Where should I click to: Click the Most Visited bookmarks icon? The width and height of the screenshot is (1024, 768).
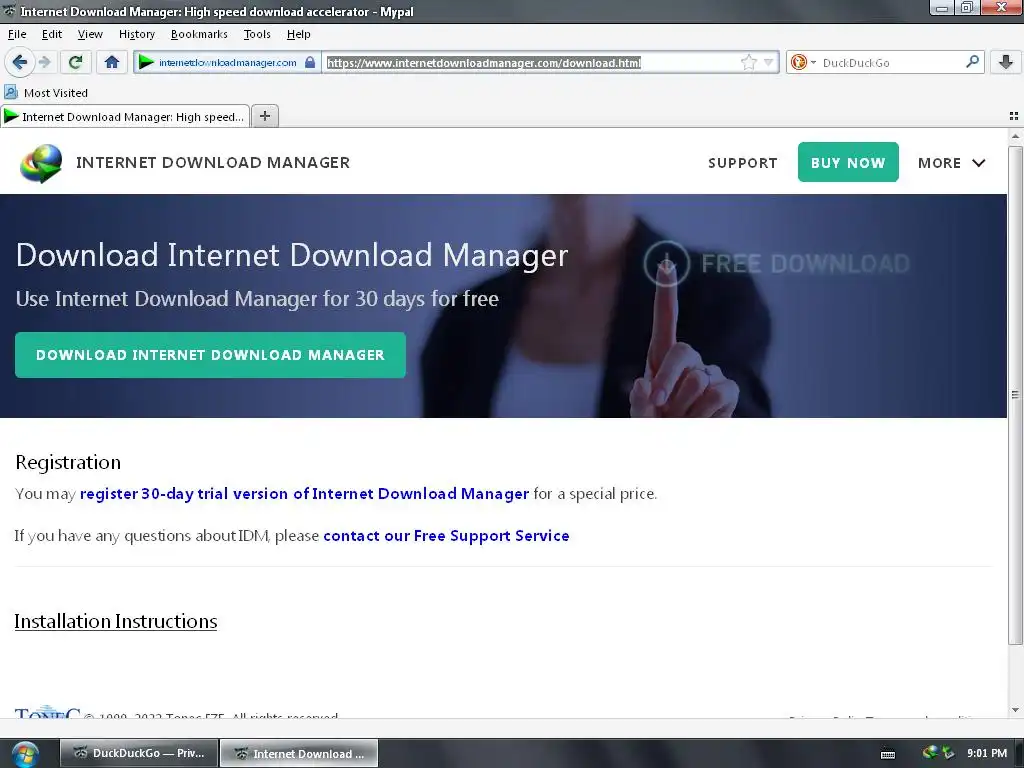pos(11,92)
